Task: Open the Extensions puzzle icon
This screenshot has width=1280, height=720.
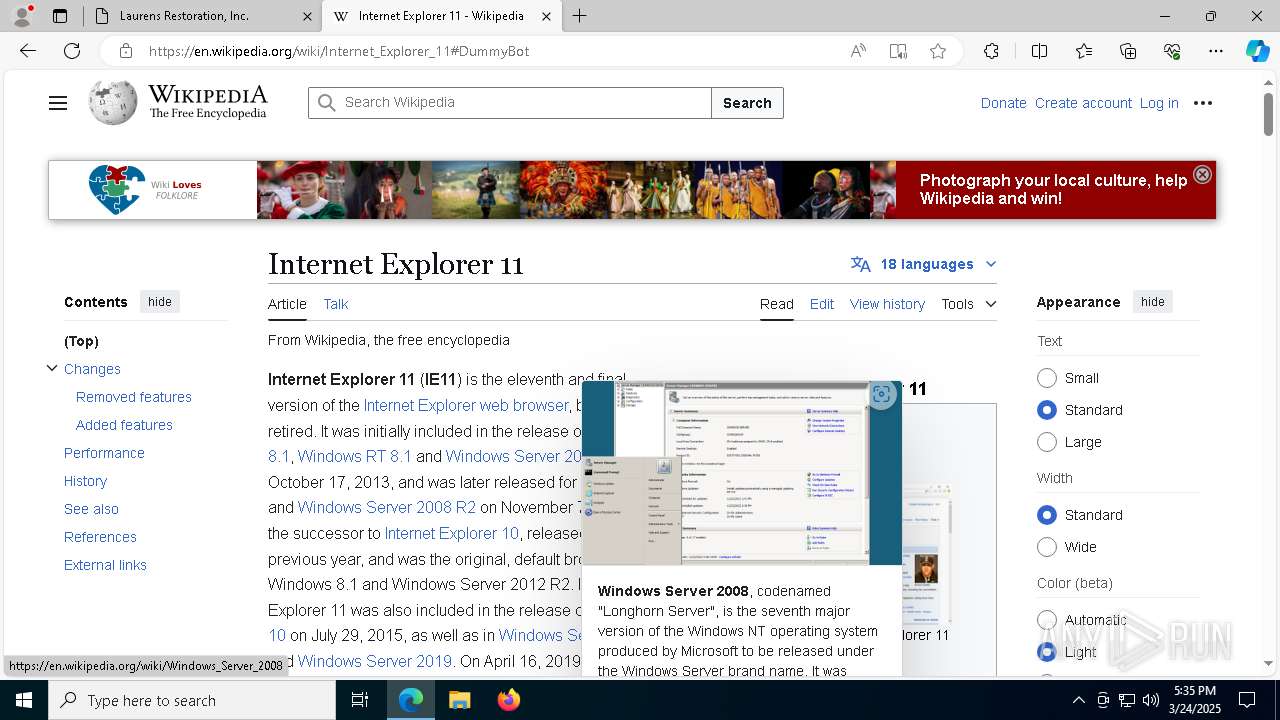Action: (x=991, y=51)
